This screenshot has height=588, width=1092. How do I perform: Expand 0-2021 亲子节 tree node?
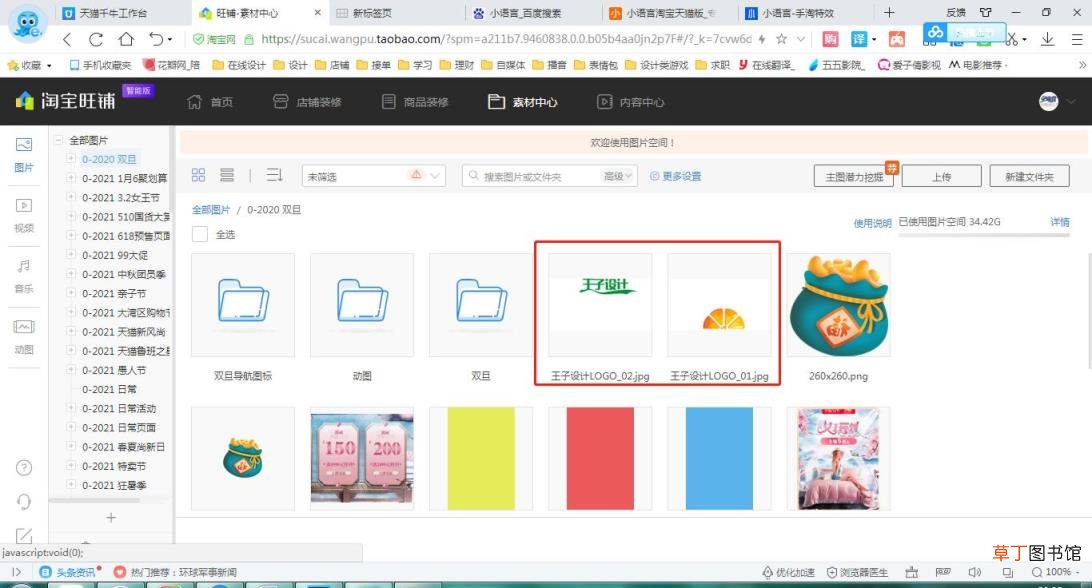70,293
